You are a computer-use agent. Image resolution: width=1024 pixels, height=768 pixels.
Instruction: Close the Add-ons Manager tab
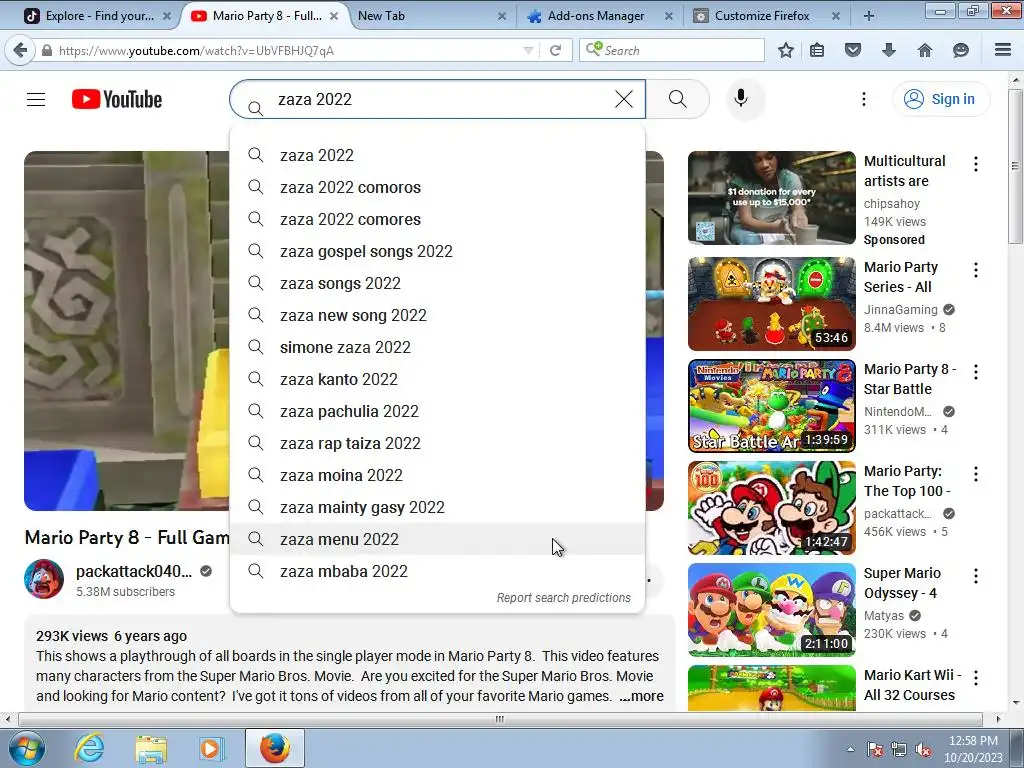[x=669, y=16]
